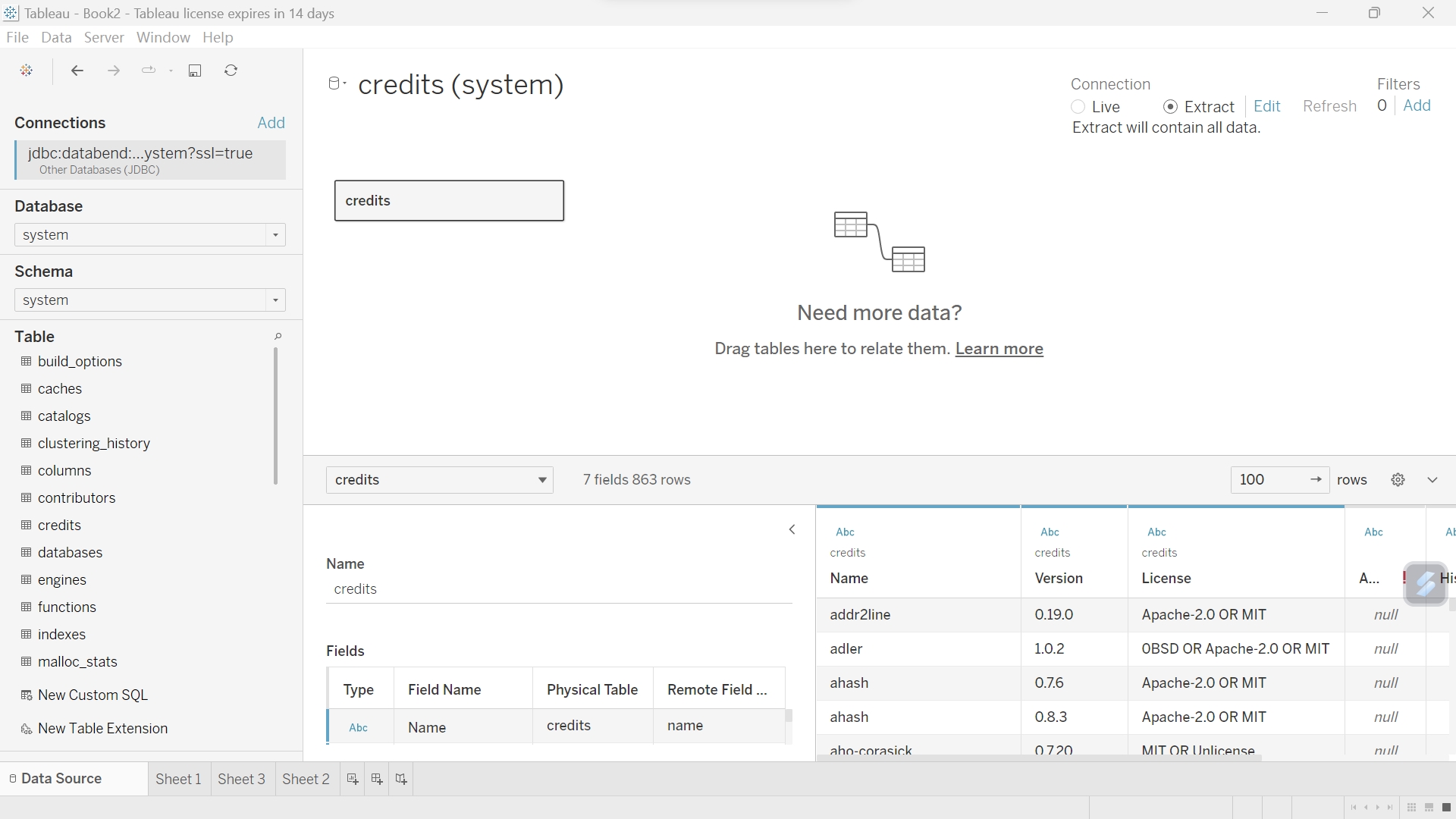Click the New Story icon

401,779
